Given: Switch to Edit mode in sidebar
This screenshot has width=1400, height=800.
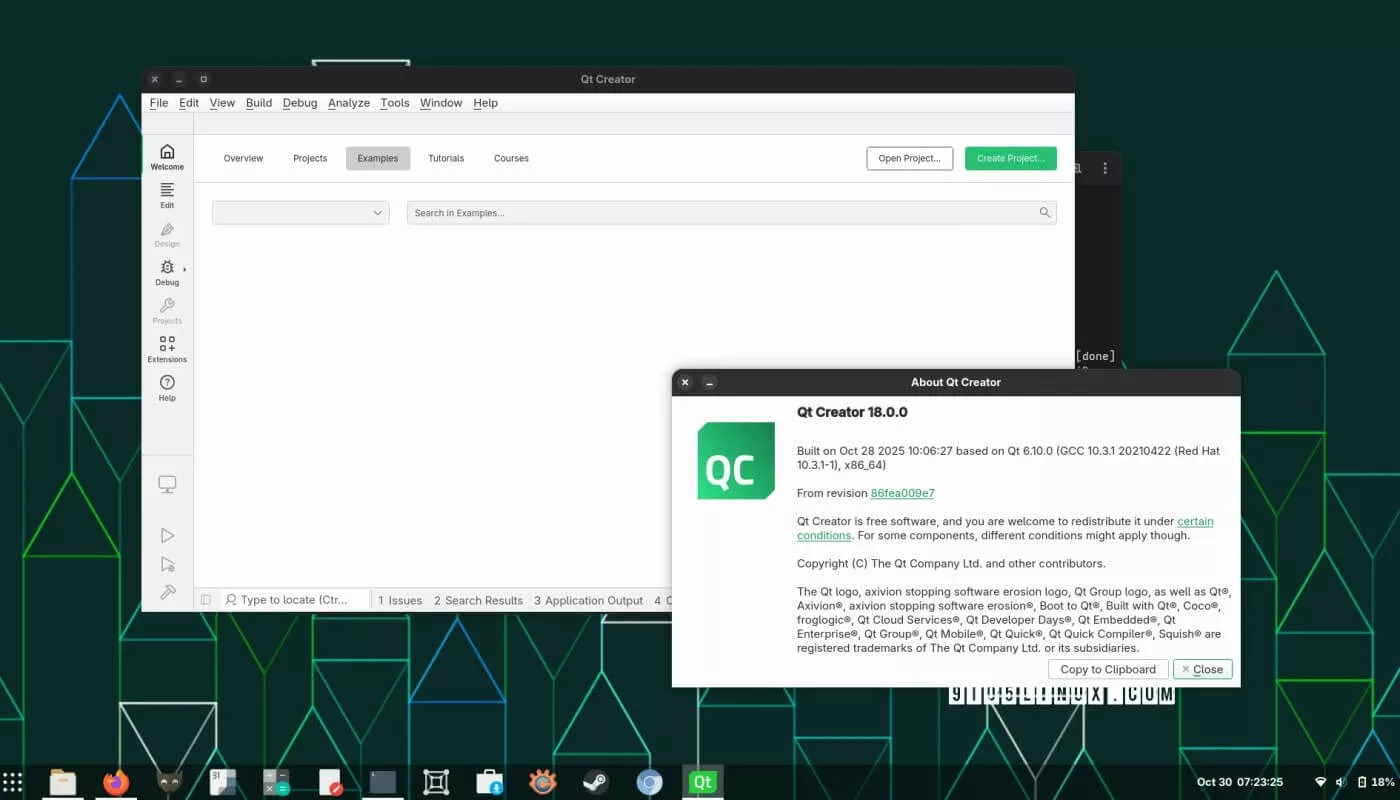Looking at the screenshot, I should point(167,194).
